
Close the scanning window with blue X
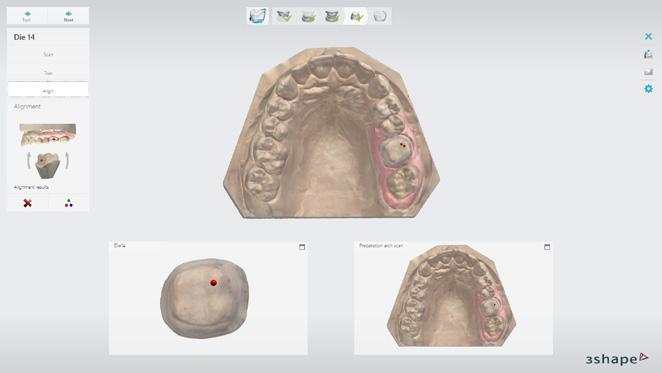click(648, 36)
